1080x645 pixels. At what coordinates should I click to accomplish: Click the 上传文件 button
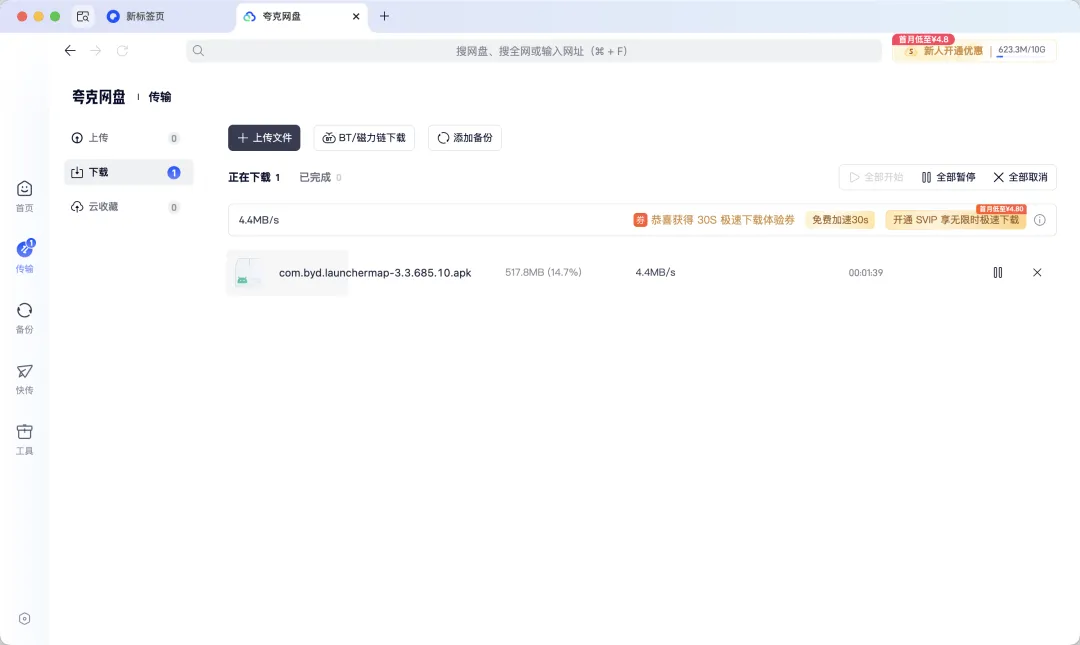[x=264, y=138]
